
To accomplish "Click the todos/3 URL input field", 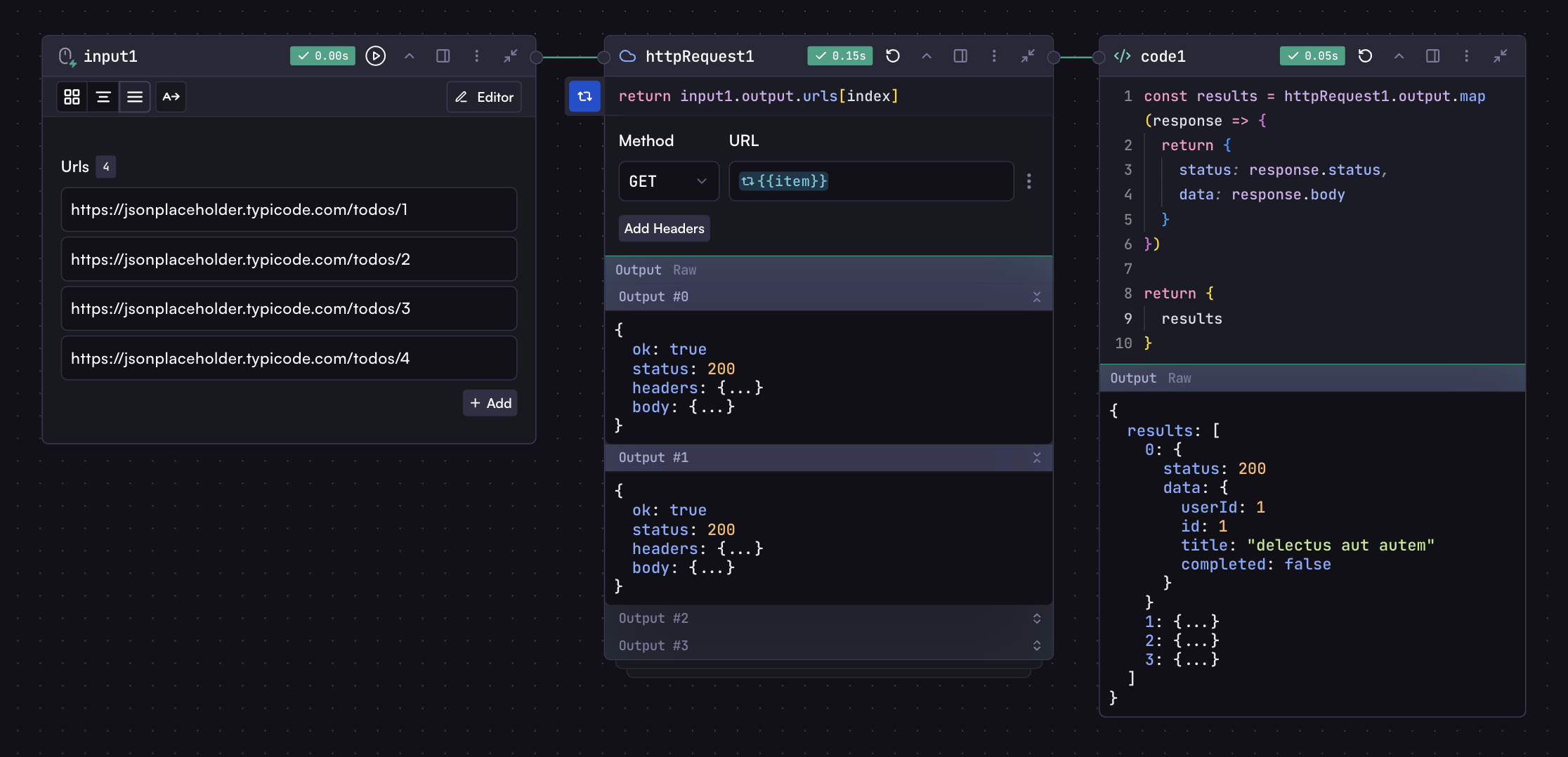I will (289, 308).
